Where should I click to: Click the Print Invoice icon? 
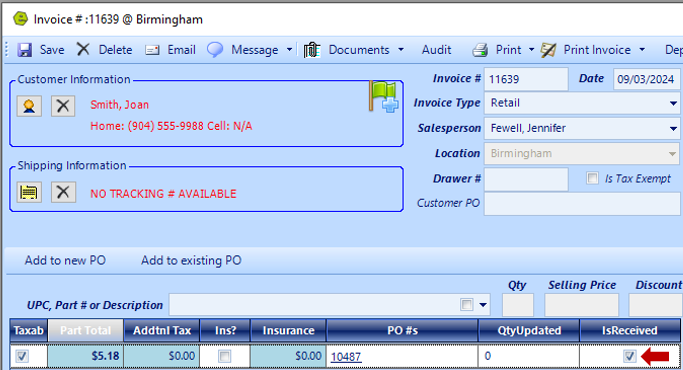click(x=548, y=50)
